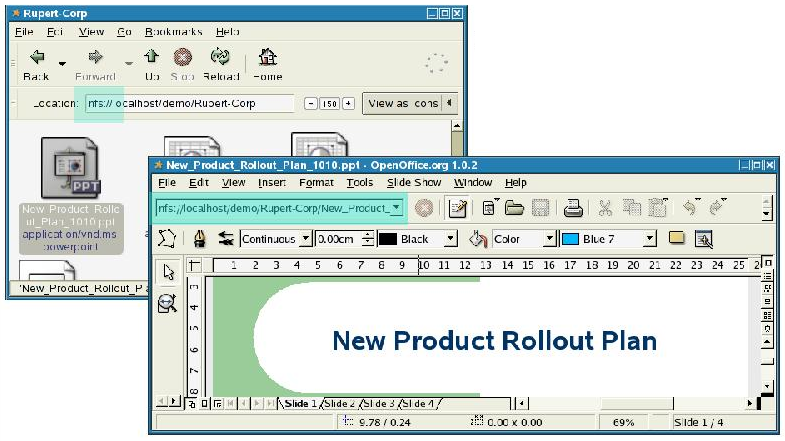Click the Location field in Rupert-Corp window

[x=190, y=104]
